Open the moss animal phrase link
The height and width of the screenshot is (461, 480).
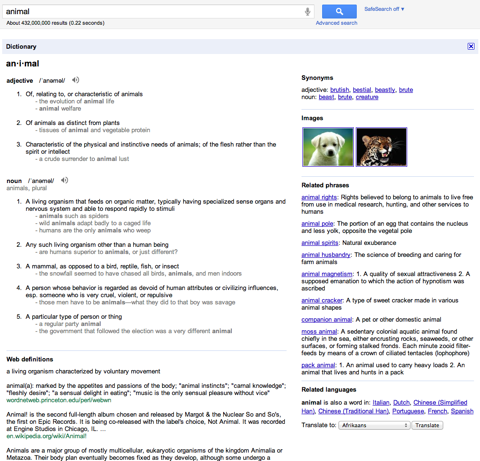[x=319, y=332]
